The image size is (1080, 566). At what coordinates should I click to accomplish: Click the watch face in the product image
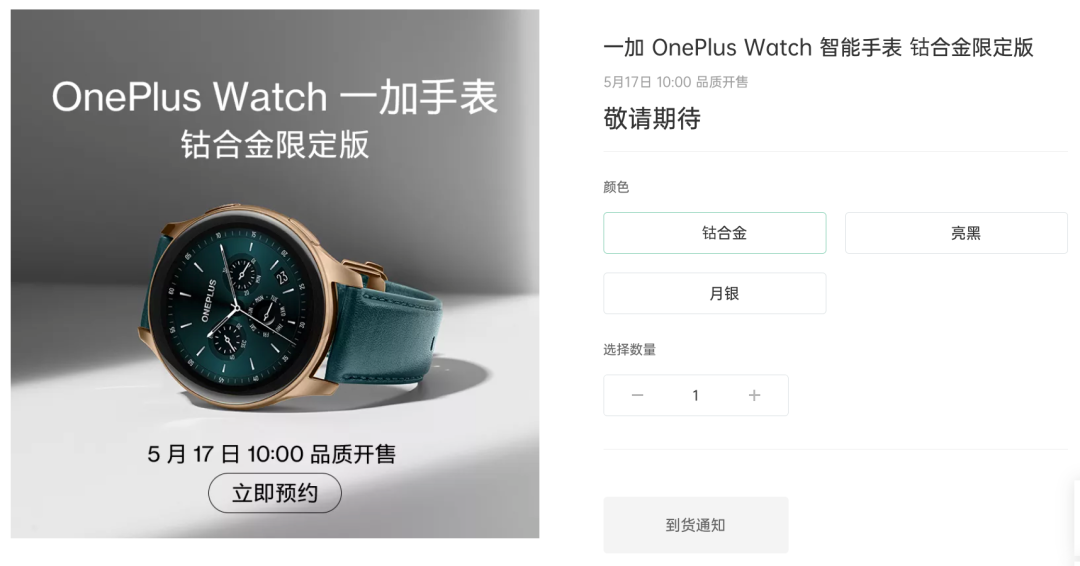click(x=235, y=304)
